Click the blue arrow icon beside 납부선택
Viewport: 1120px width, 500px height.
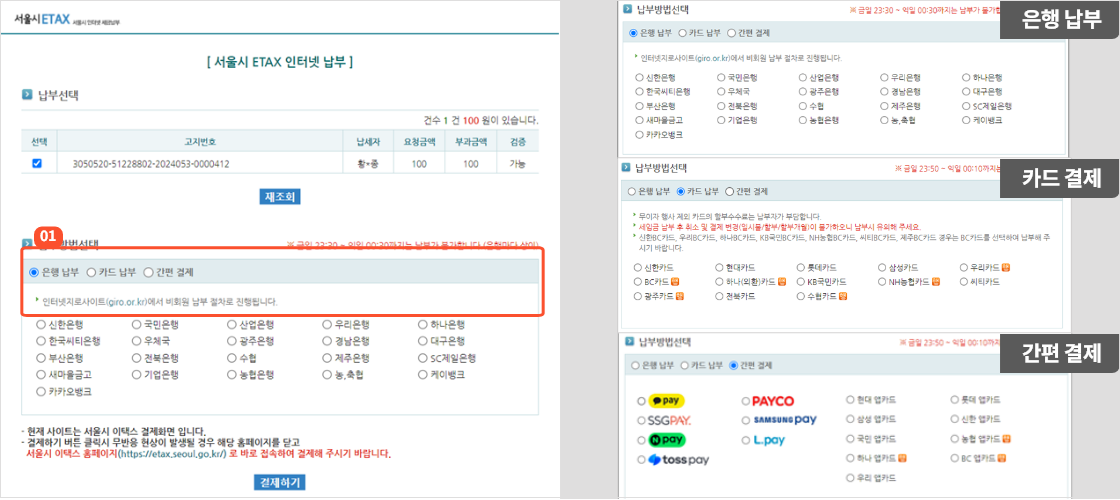[x=27, y=94]
